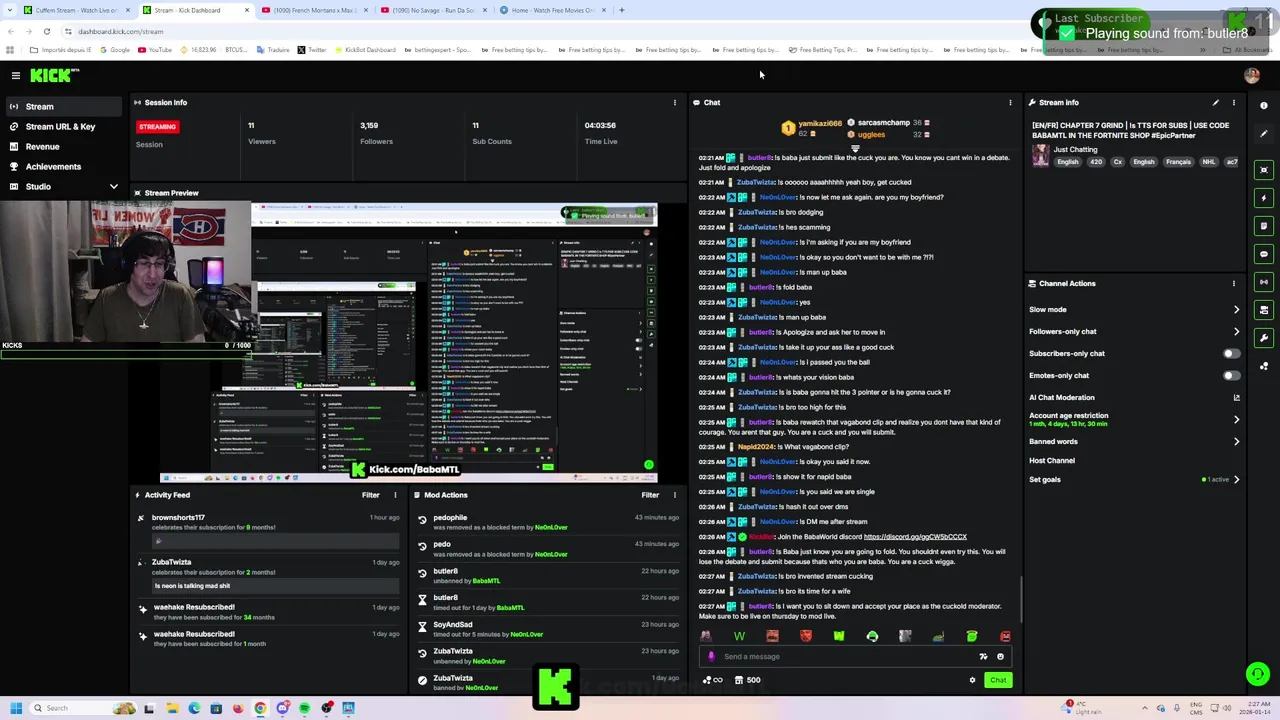The height and width of the screenshot is (720, 1280).
Task: Open Activity Feed panel options menu
Action: point(395,495)
